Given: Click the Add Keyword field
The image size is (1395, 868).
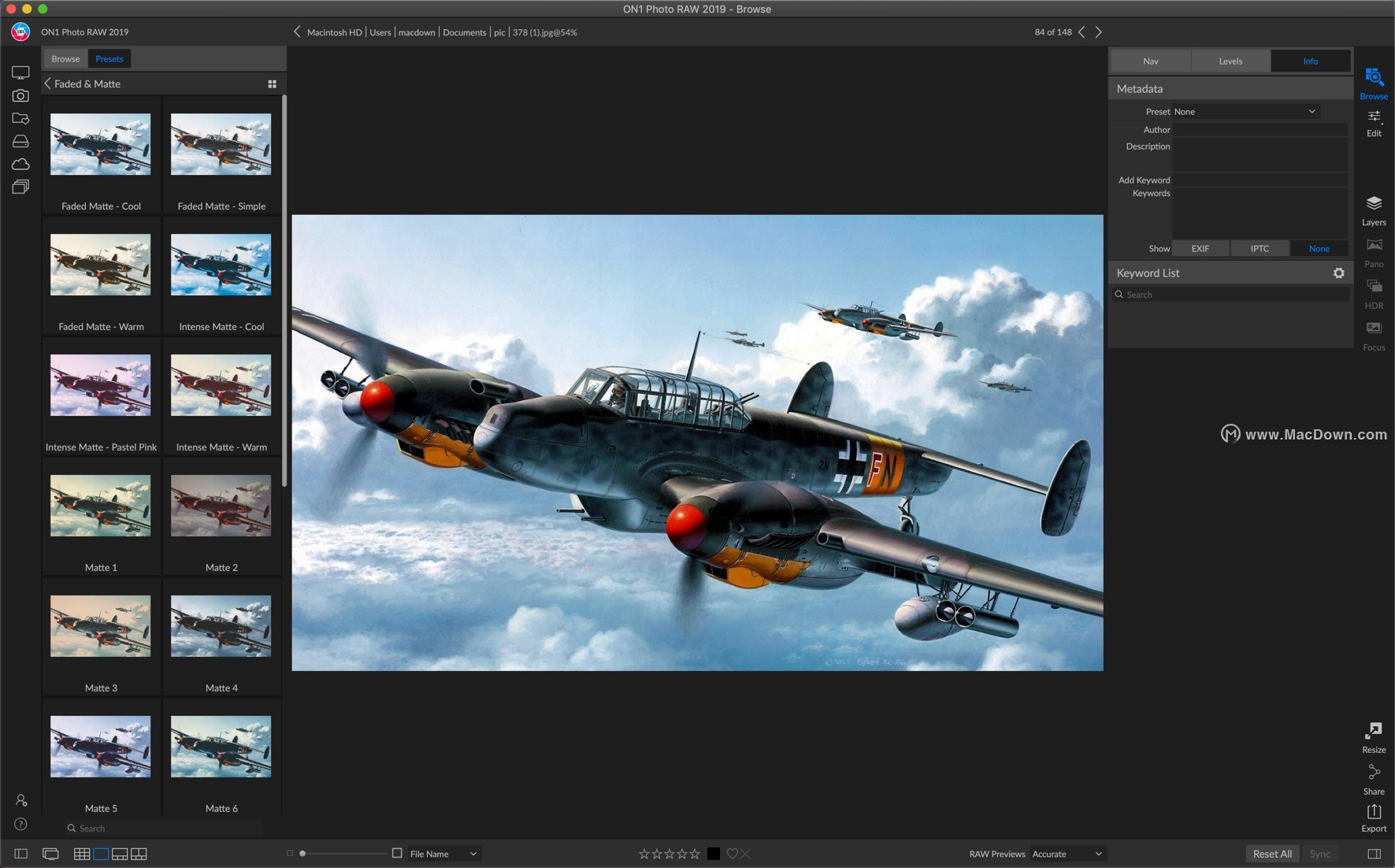Looking at the screenshot, I should tap(1260, 180).
